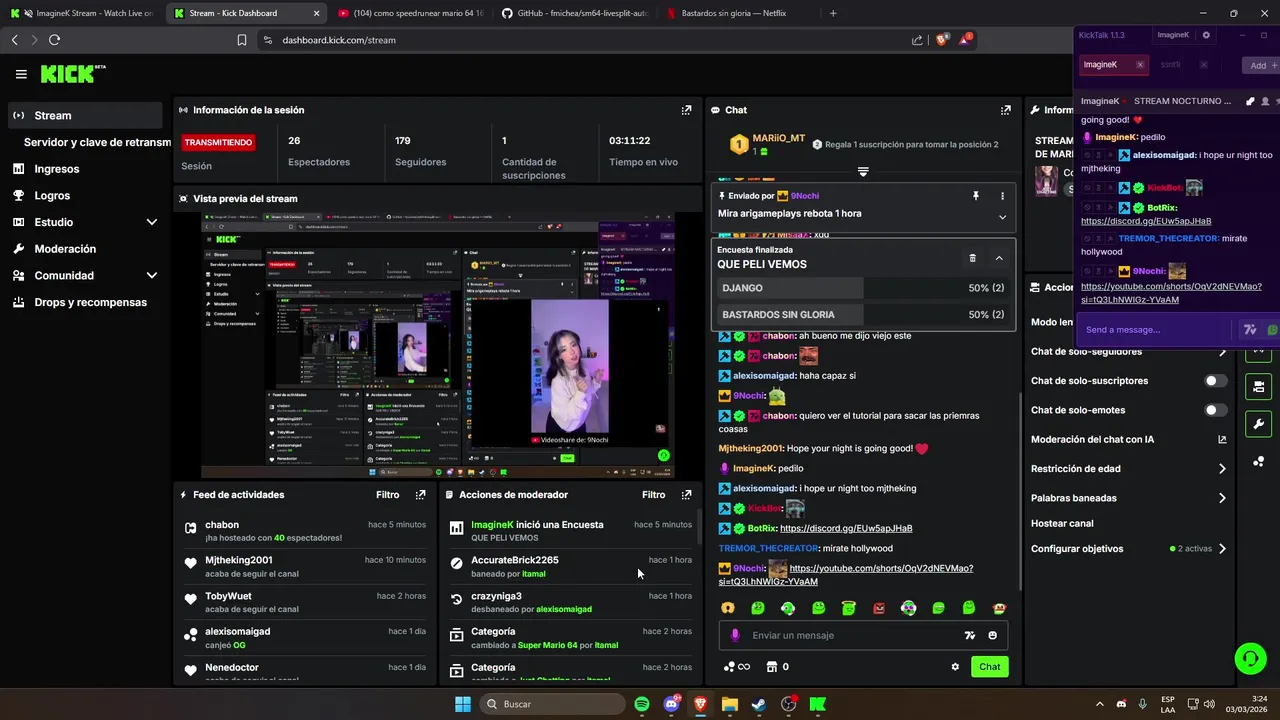This screenshot has width=1280, height=720.
Task: Open Filtro in Acciones de moderador
Action: point(653,495)
